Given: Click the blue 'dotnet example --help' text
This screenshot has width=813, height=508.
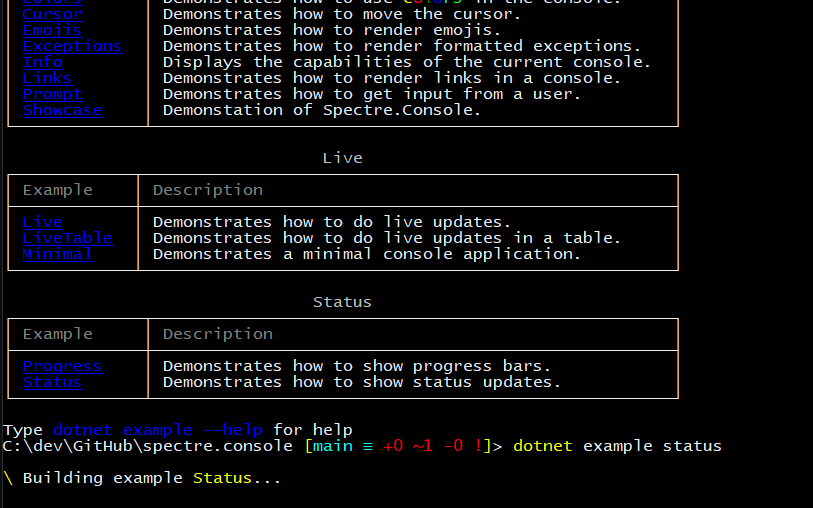Looking at the screenshot, I should coord(158,430).
